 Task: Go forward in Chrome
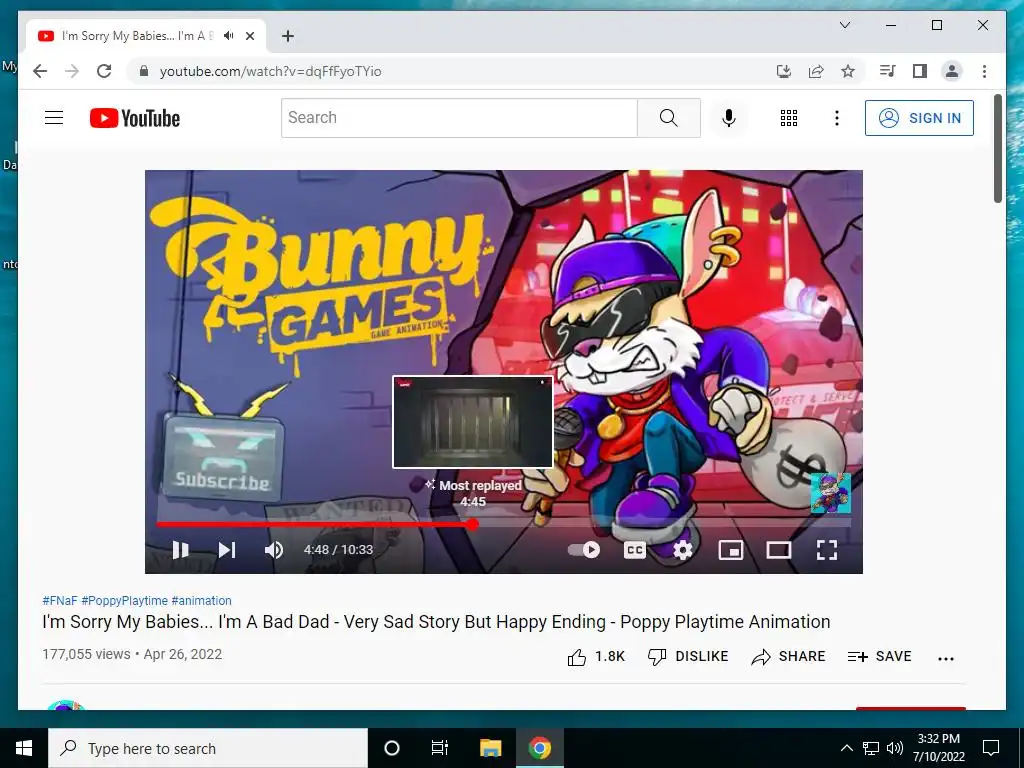pyautogui.click(x=72, y=71)
